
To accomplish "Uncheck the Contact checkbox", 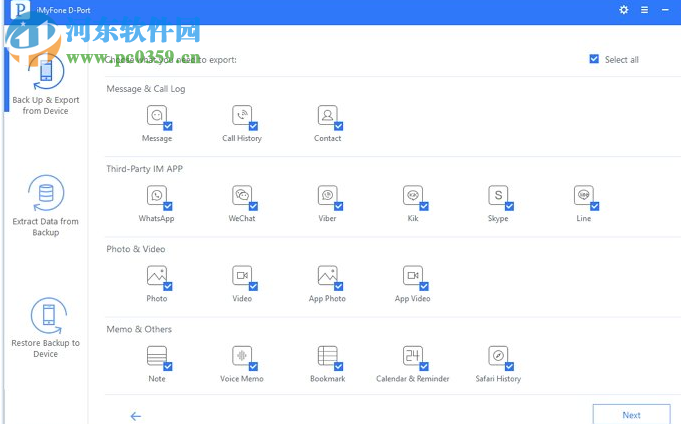I will click(339, 126).
